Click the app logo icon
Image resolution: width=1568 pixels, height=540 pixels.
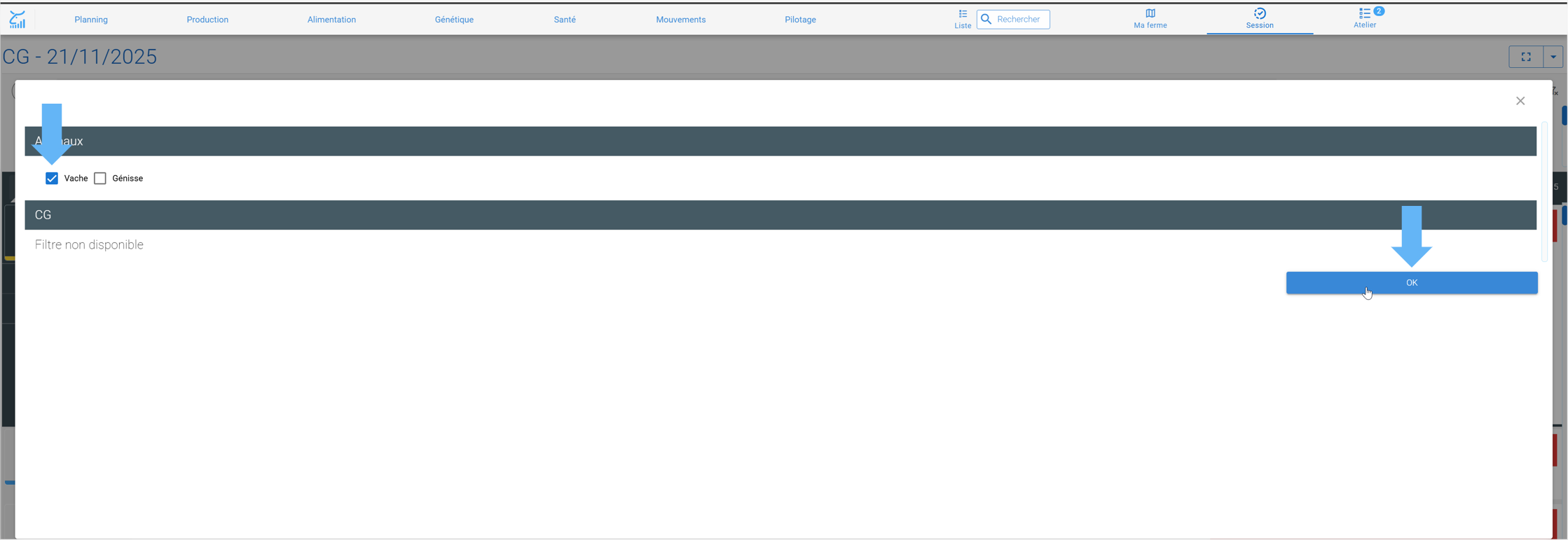point(18,19)
